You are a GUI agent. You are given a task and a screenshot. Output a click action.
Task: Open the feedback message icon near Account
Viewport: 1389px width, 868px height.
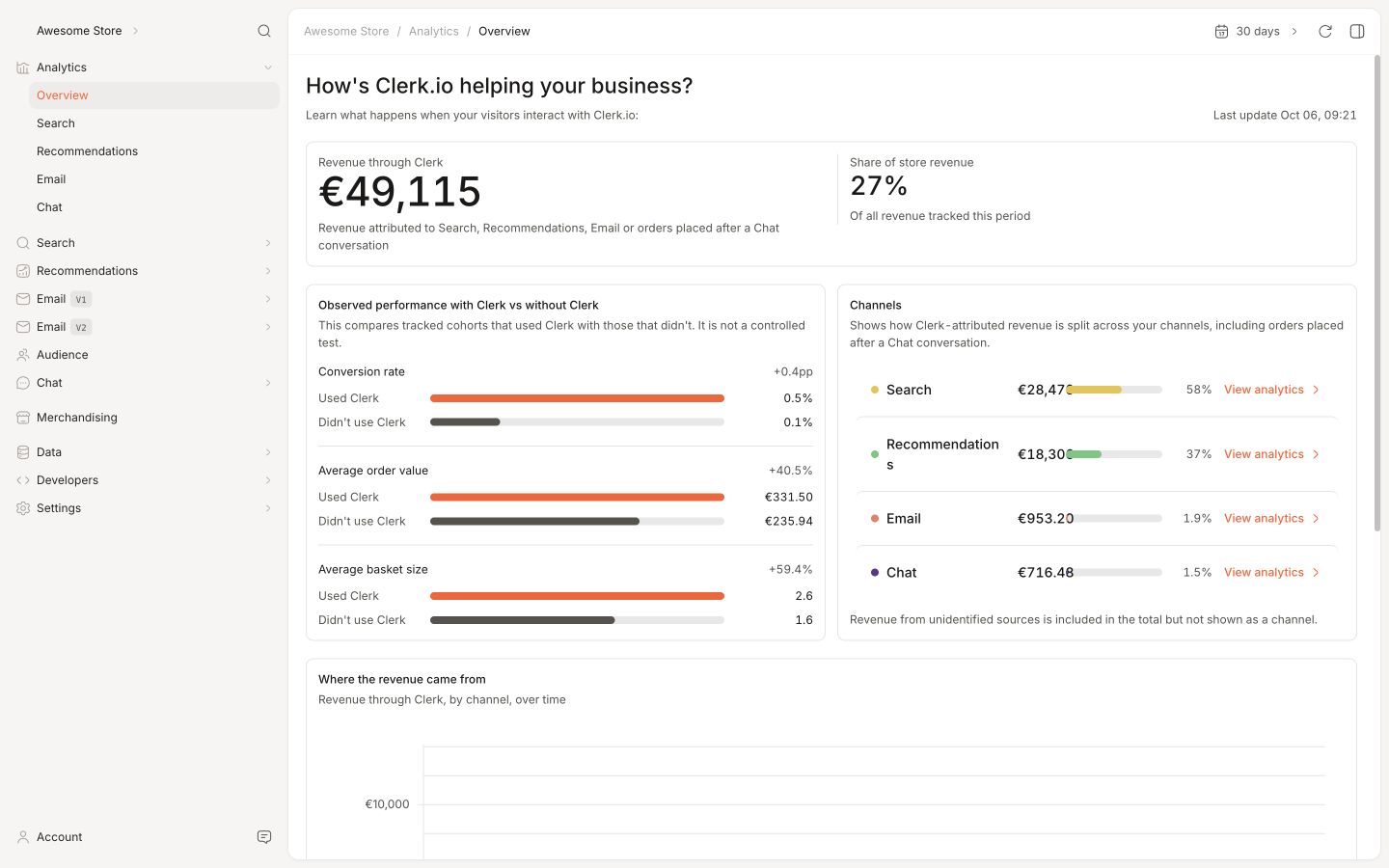(x=264, y=837)
